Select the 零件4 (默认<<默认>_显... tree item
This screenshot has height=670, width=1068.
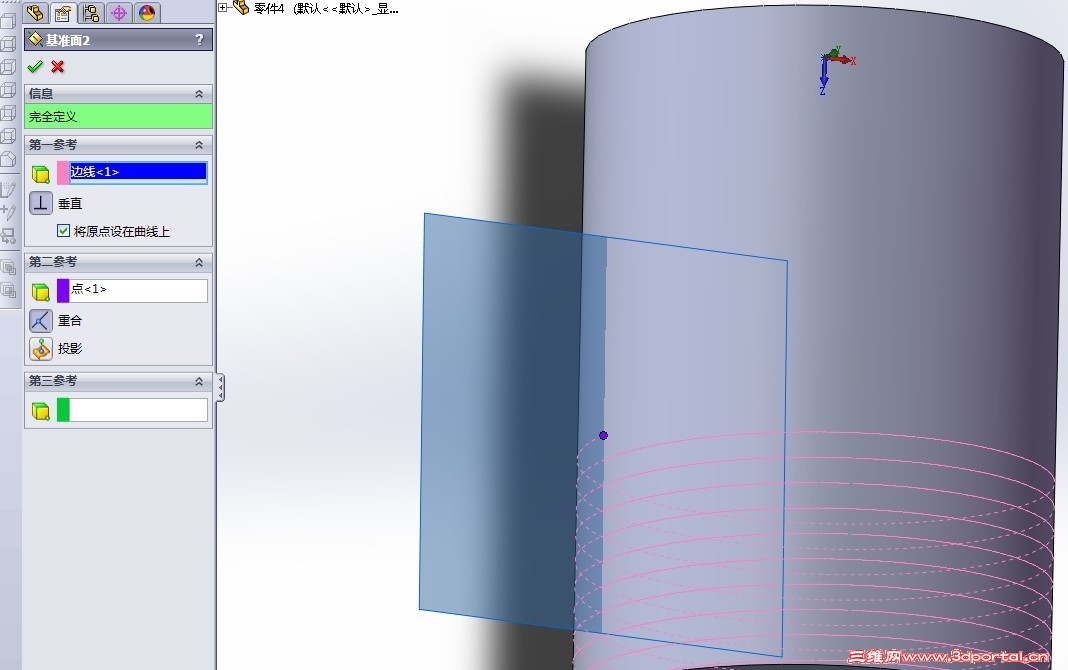(x=326, y=8)
